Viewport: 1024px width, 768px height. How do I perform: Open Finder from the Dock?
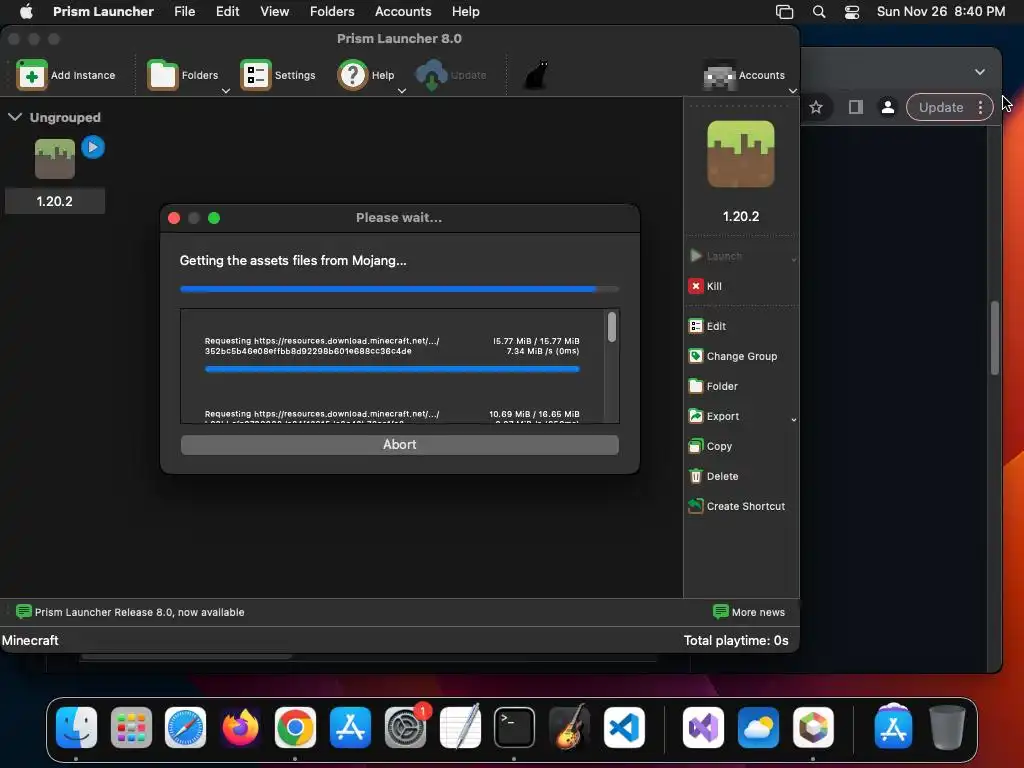(x=76, y=728)
